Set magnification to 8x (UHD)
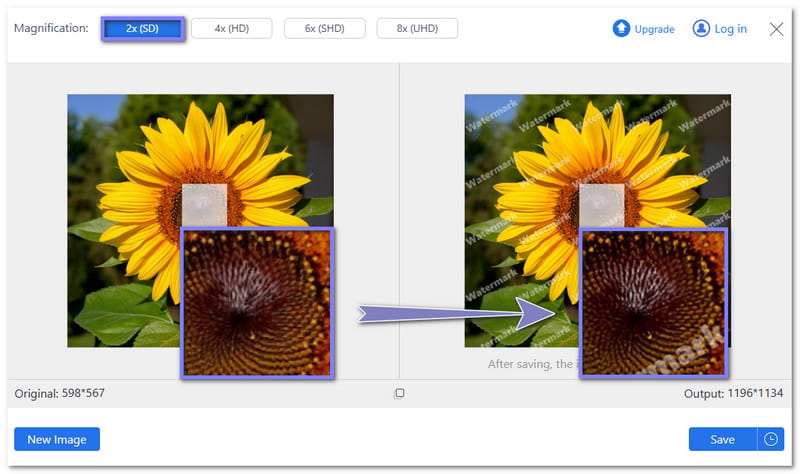This screenshot has width=800, height=474. point(417,29)
